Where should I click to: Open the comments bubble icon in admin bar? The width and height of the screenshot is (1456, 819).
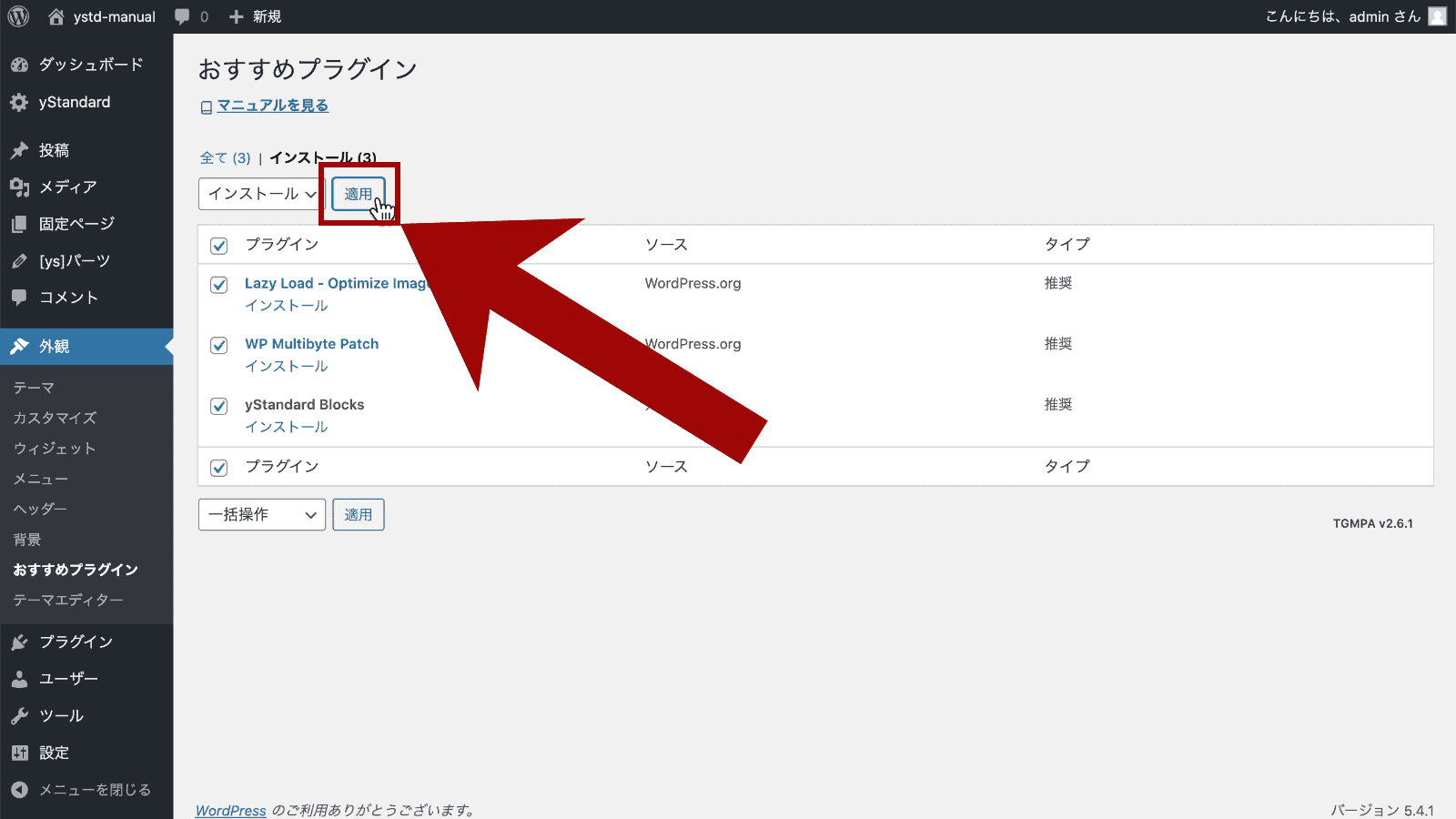[x=182, y=17]
